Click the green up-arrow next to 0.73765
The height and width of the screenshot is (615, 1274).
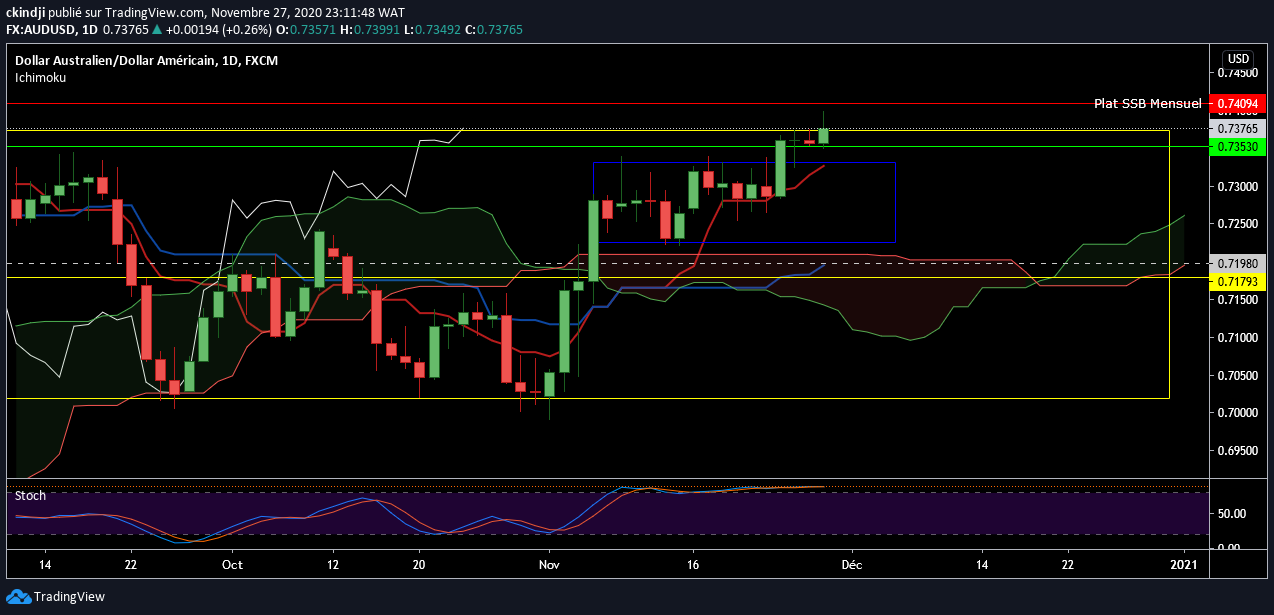click(x=157, y=30)
